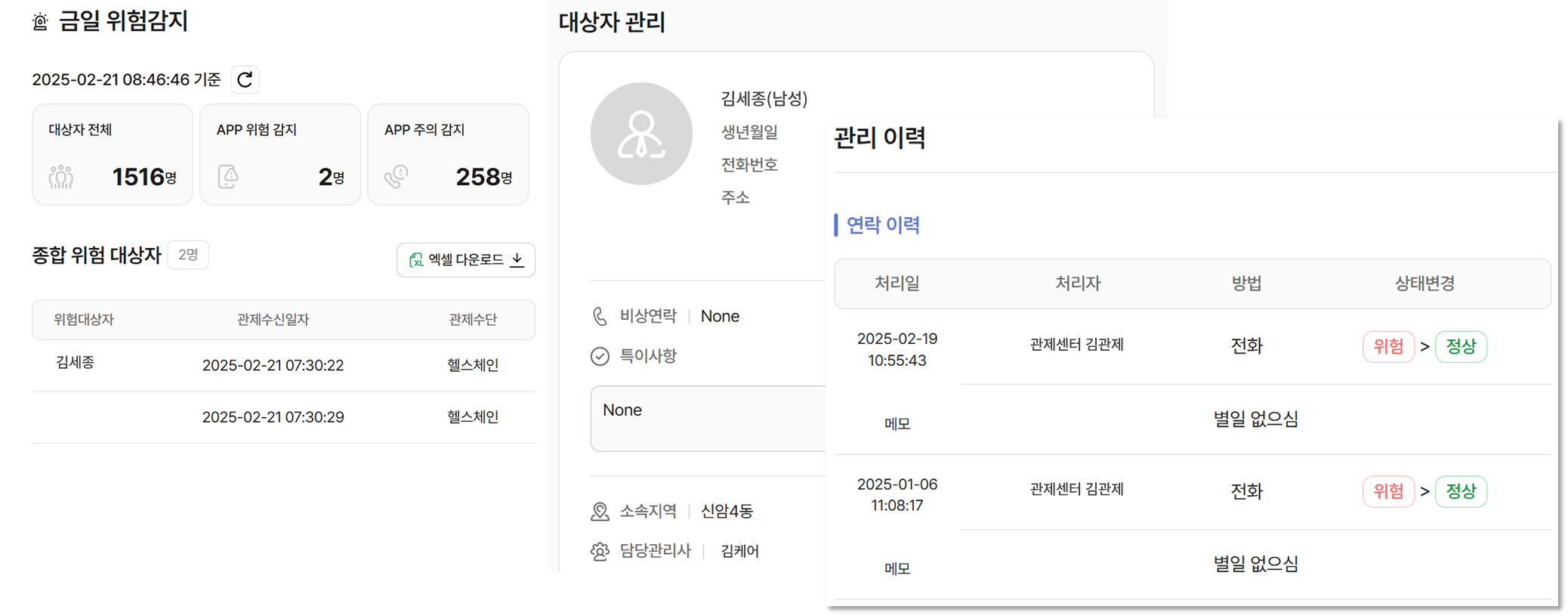
Task: Select the 김세종 row in the risk table
Action: (x=283, y=365)
